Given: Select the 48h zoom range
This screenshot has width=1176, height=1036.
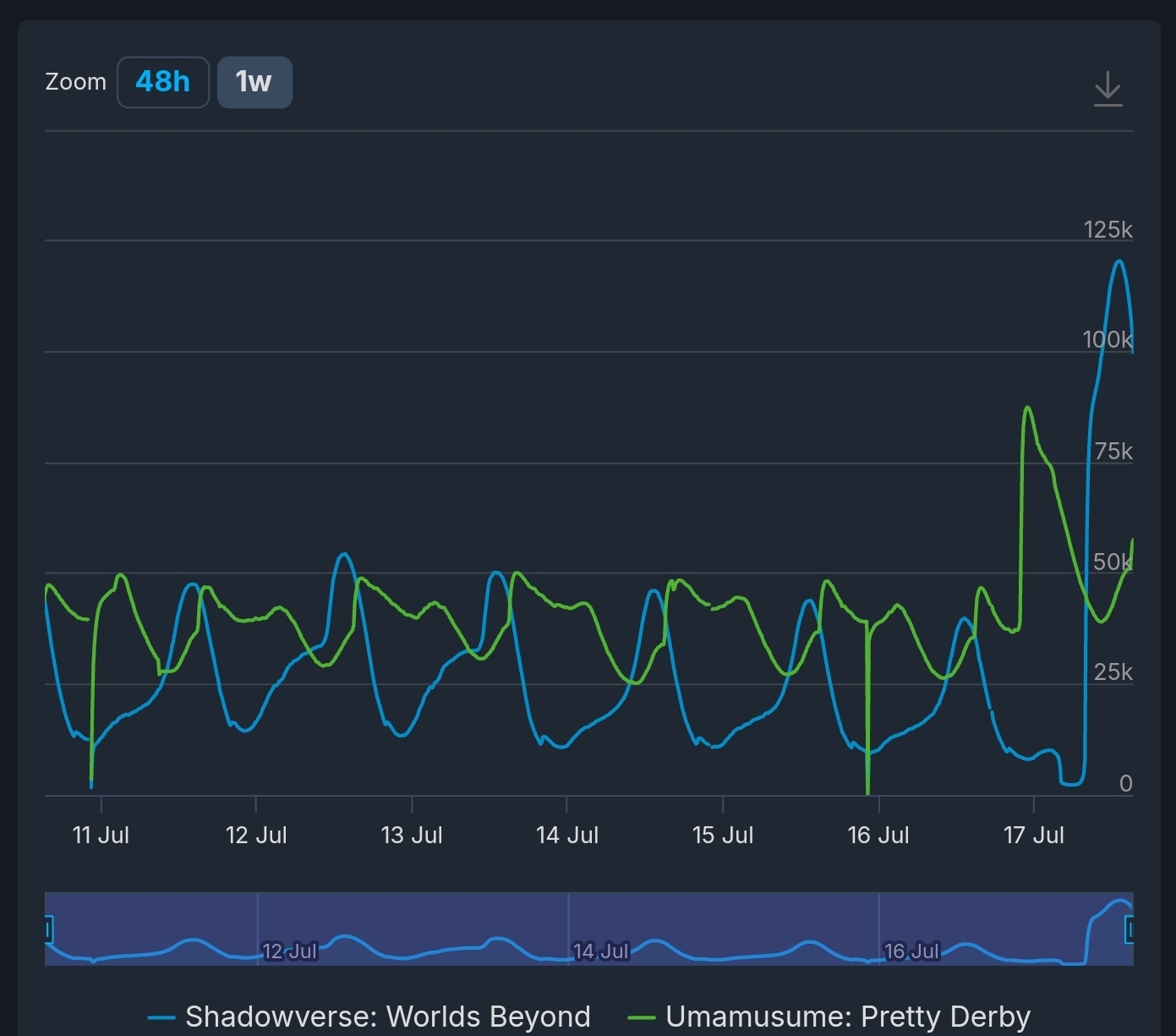Looking at the screenshot, I should (x=163, y=82).
